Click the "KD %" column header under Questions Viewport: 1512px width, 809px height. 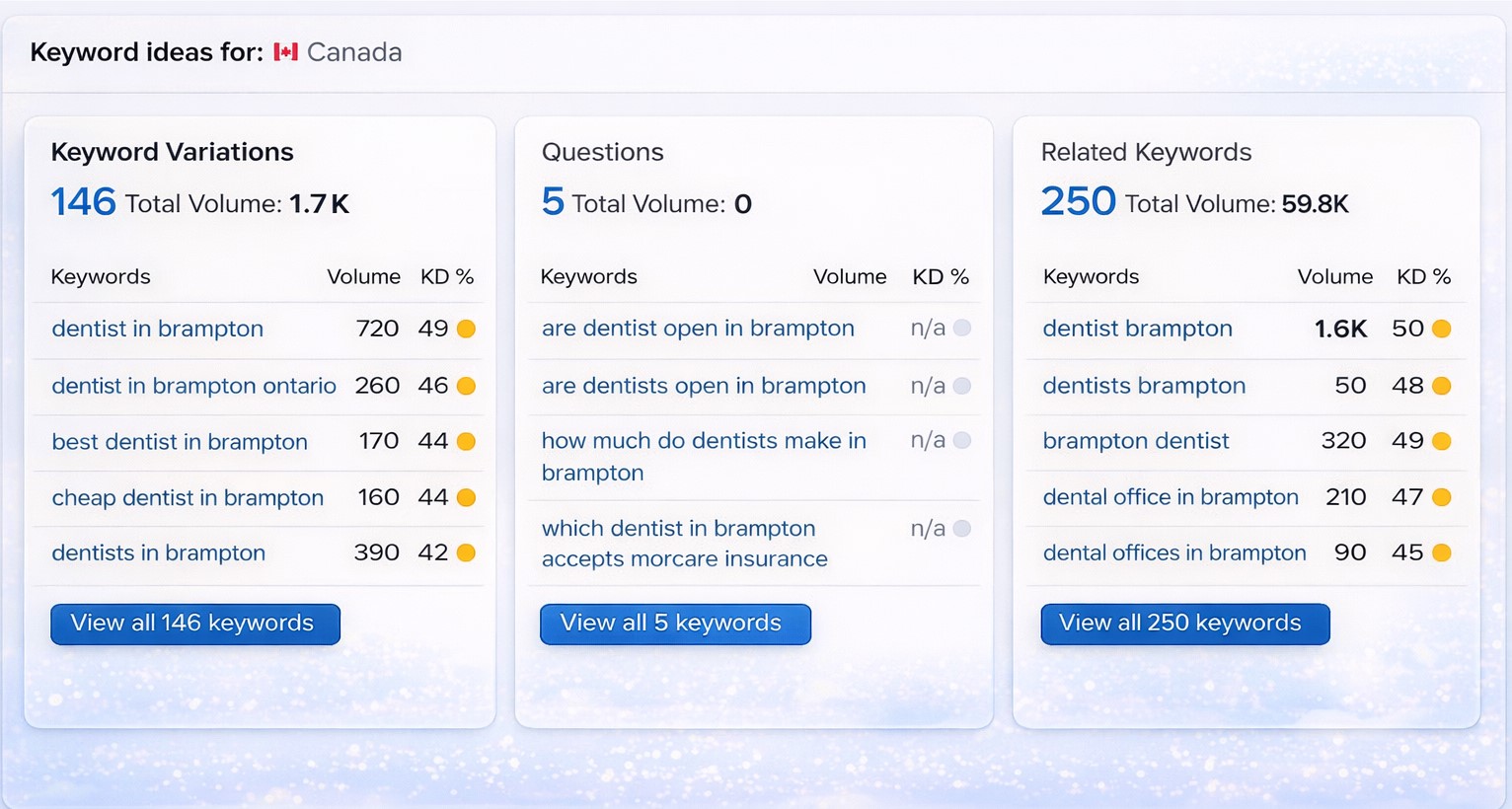coord(941,276)
